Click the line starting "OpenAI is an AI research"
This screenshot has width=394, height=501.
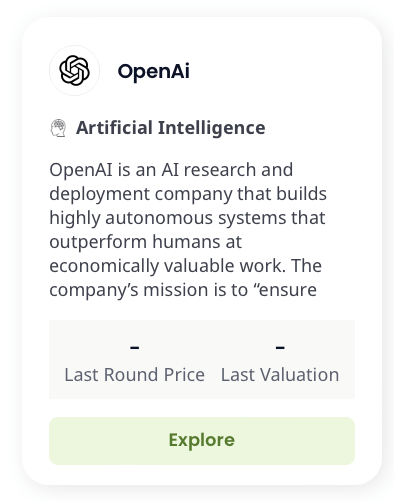click(x=171, y=170)
